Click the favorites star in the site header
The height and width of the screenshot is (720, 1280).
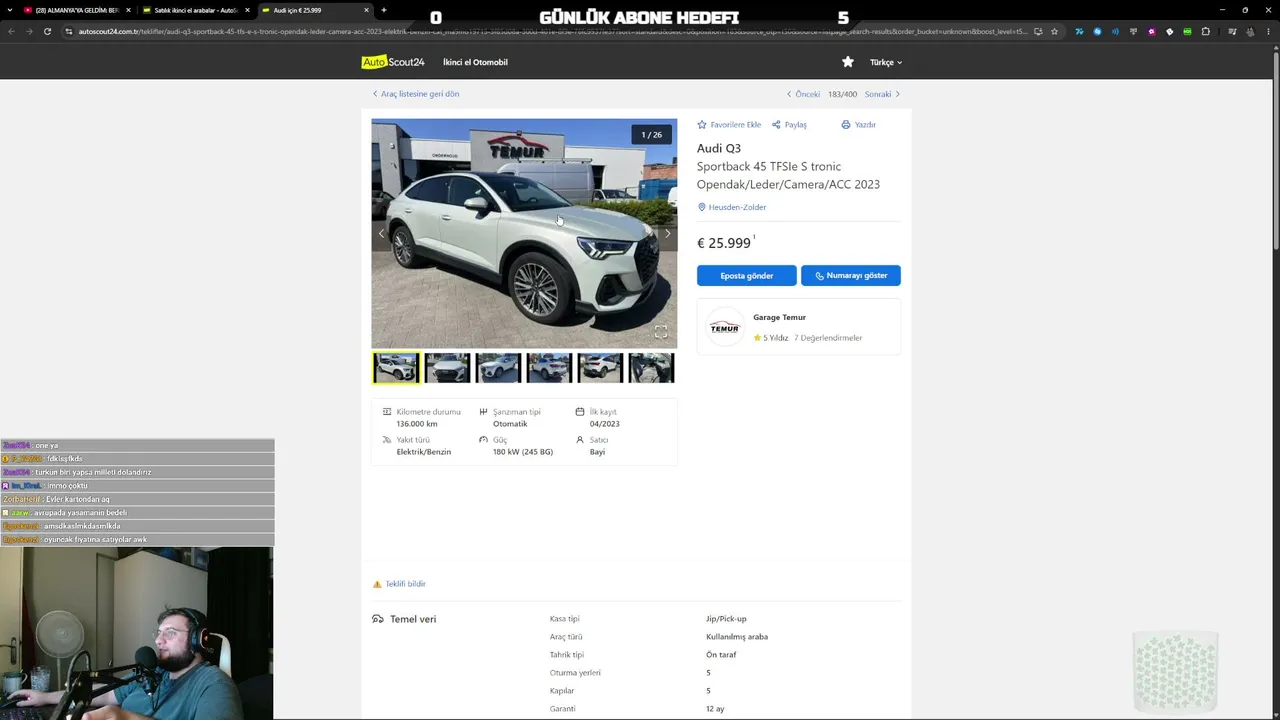point(848,62)
